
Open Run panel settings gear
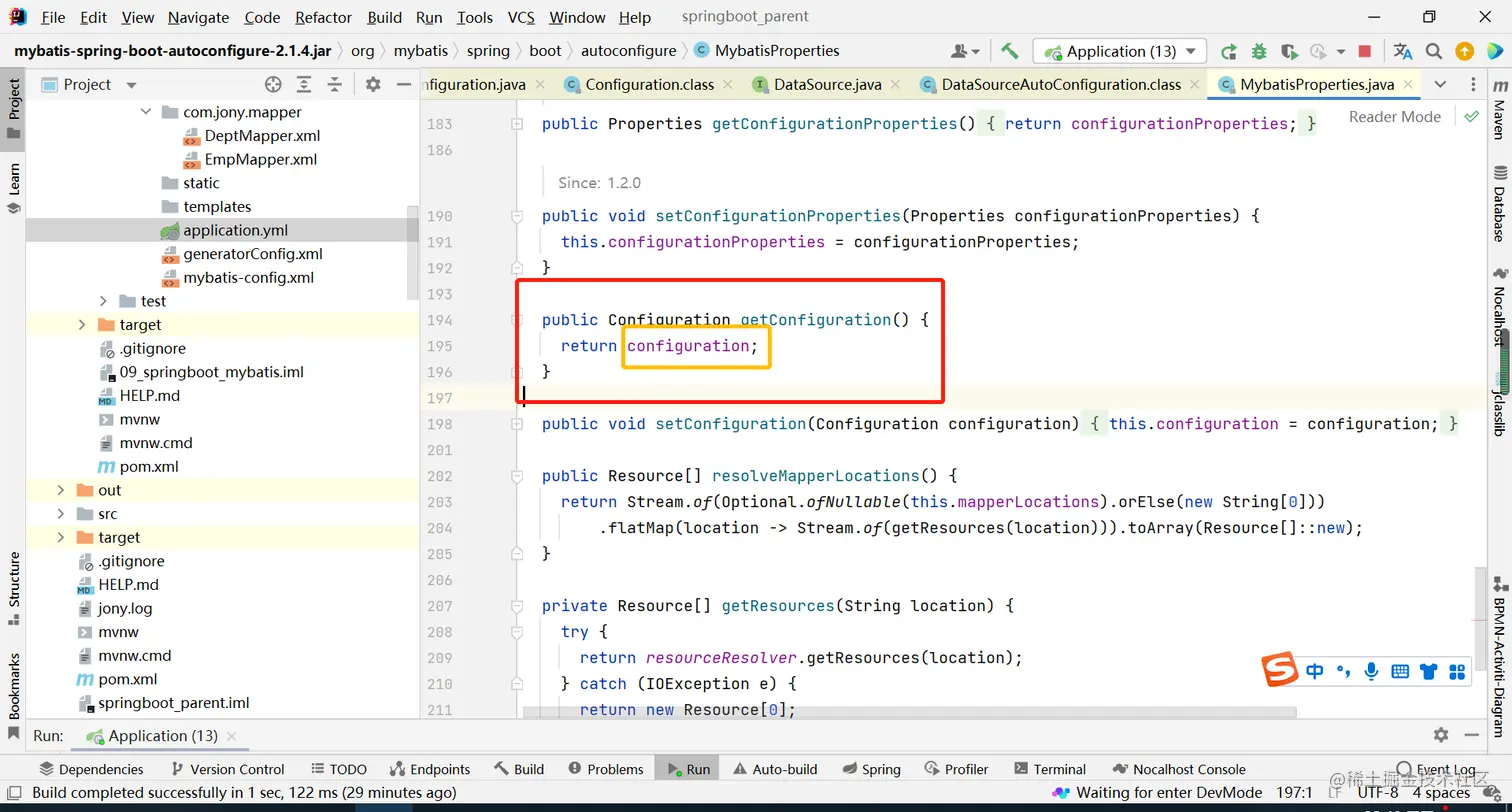coord(1441,735)
